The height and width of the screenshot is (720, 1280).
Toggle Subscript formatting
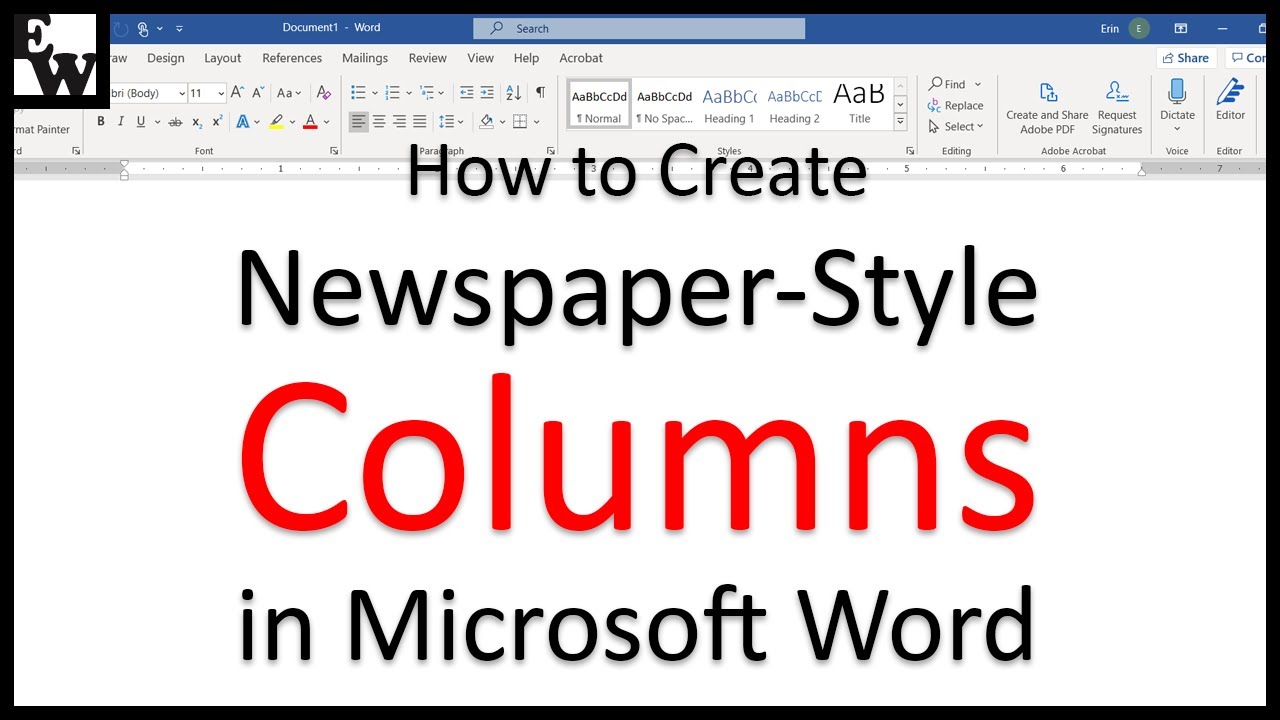pos(197,122)
